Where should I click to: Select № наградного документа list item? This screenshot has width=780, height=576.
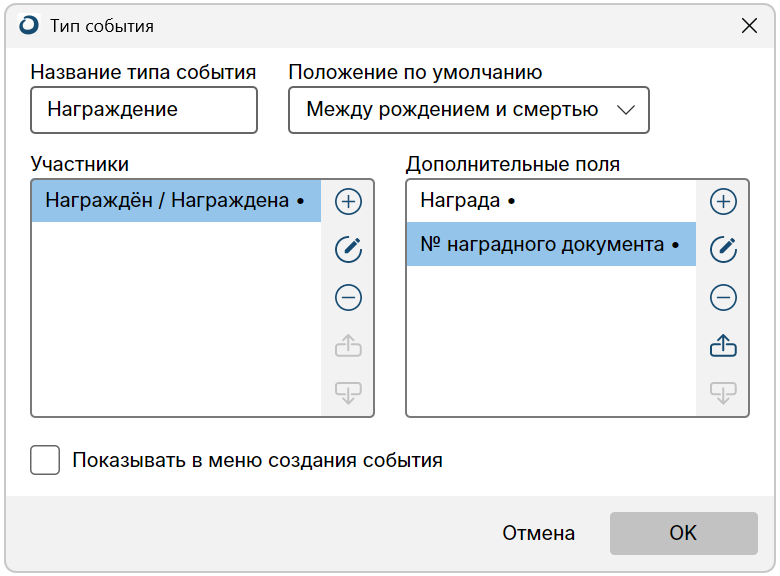pos(551,244)
